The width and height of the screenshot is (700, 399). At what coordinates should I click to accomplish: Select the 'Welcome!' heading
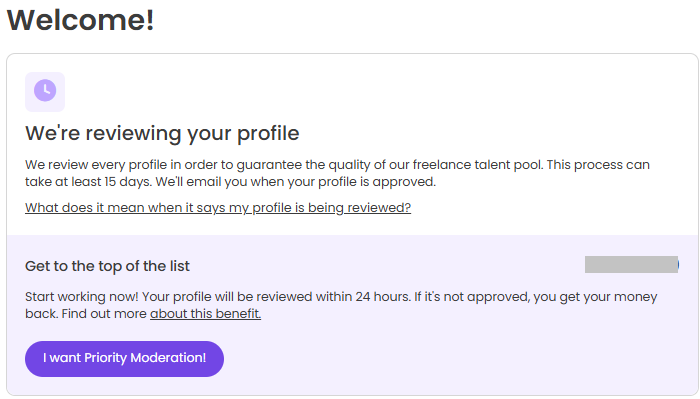[81, 20]
